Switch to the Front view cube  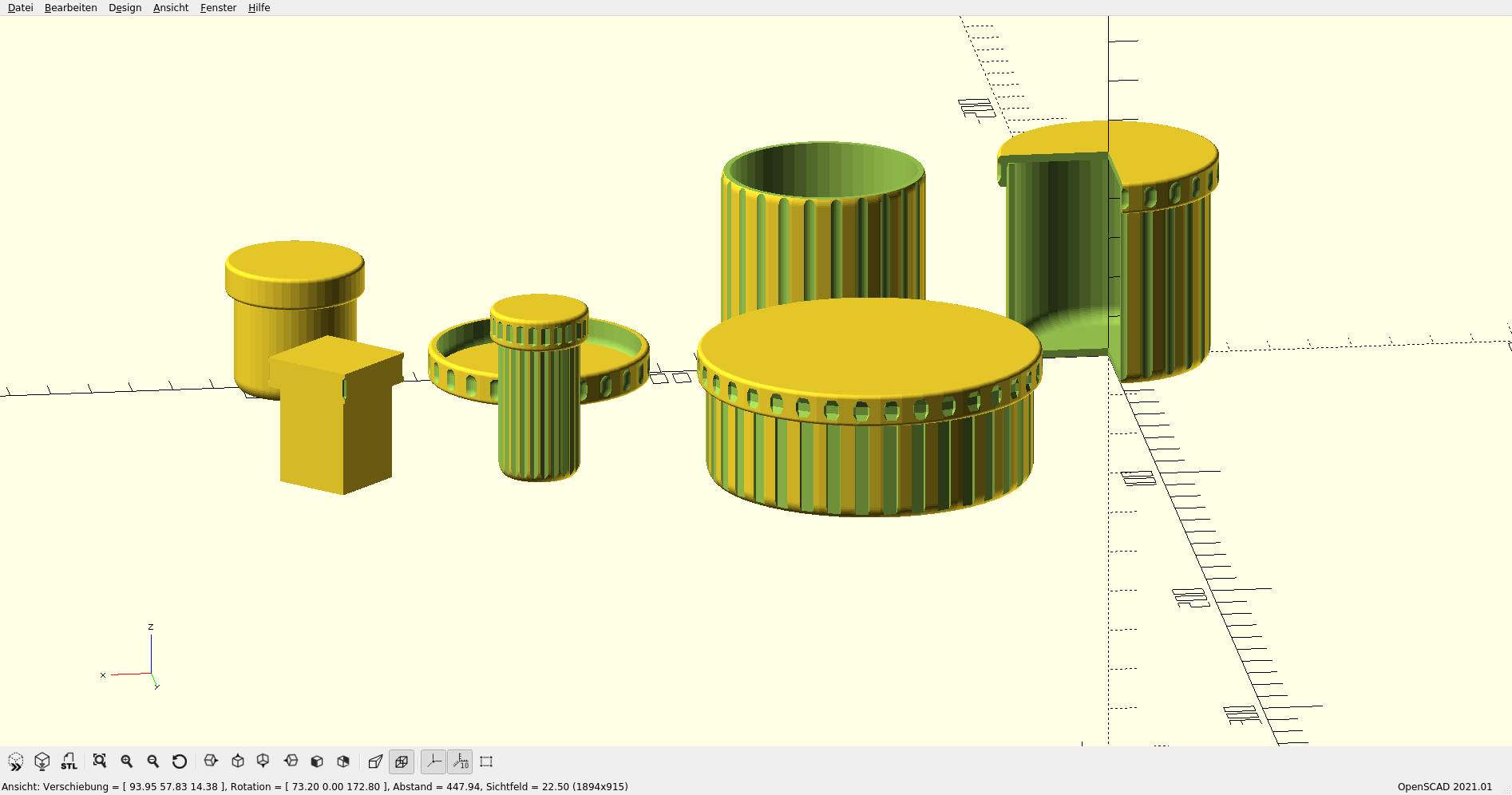[317, 761]
